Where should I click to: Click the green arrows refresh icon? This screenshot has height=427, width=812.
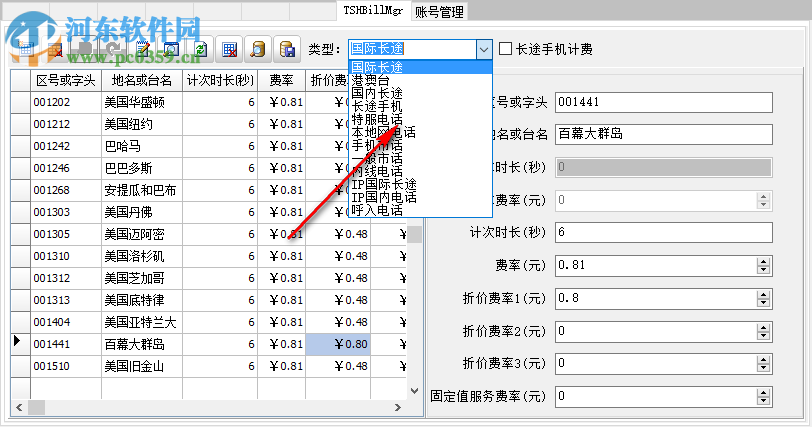(200, 50)
